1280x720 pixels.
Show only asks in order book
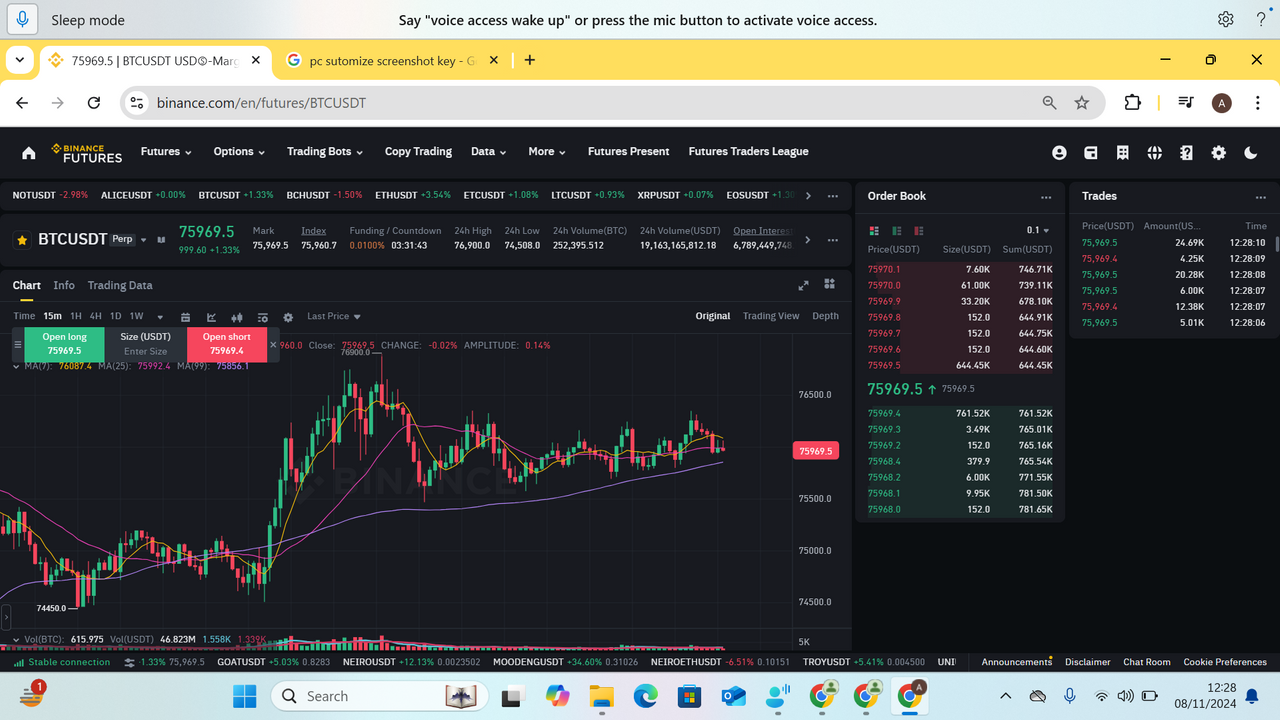[918, 231]
